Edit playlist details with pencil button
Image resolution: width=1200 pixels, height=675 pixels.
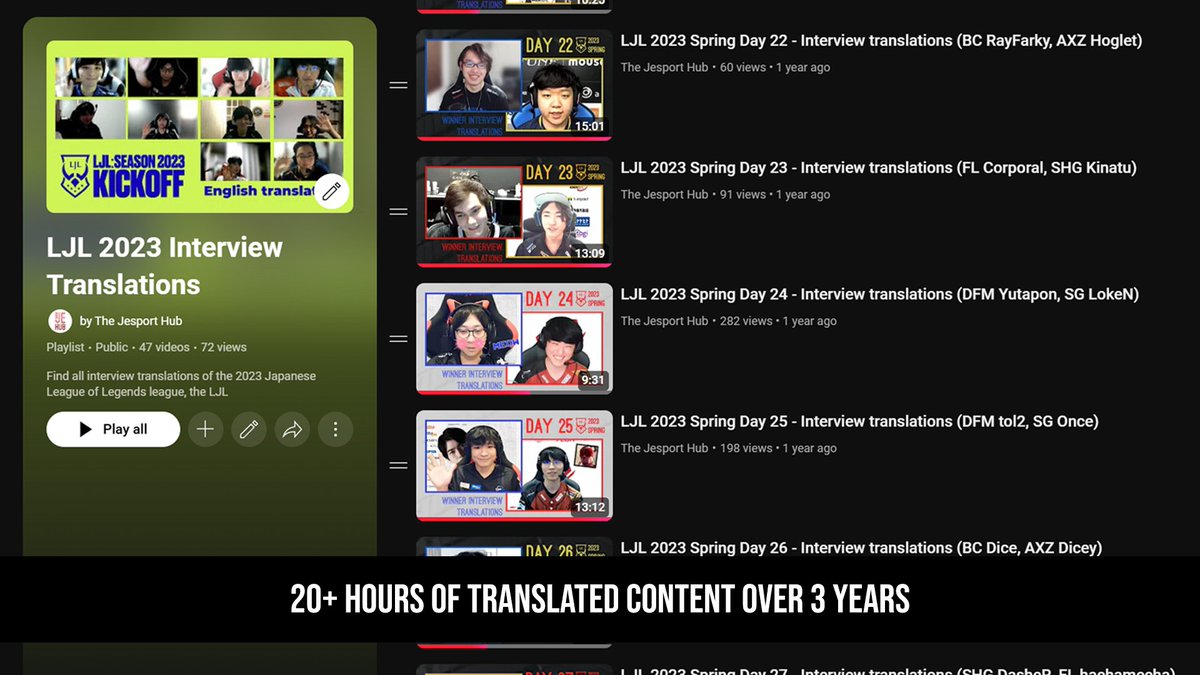click(x=249, y=429)
